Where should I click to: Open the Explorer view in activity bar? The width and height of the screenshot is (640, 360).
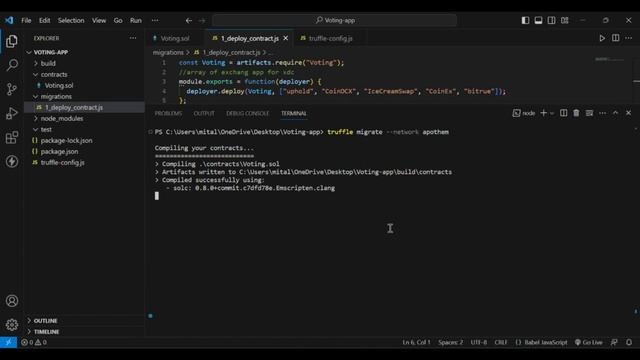[x=12, y=41]
